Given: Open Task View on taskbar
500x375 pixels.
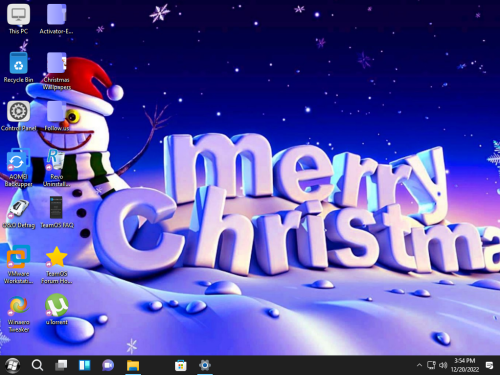Looking at the screenshot, I should (61, 365).
